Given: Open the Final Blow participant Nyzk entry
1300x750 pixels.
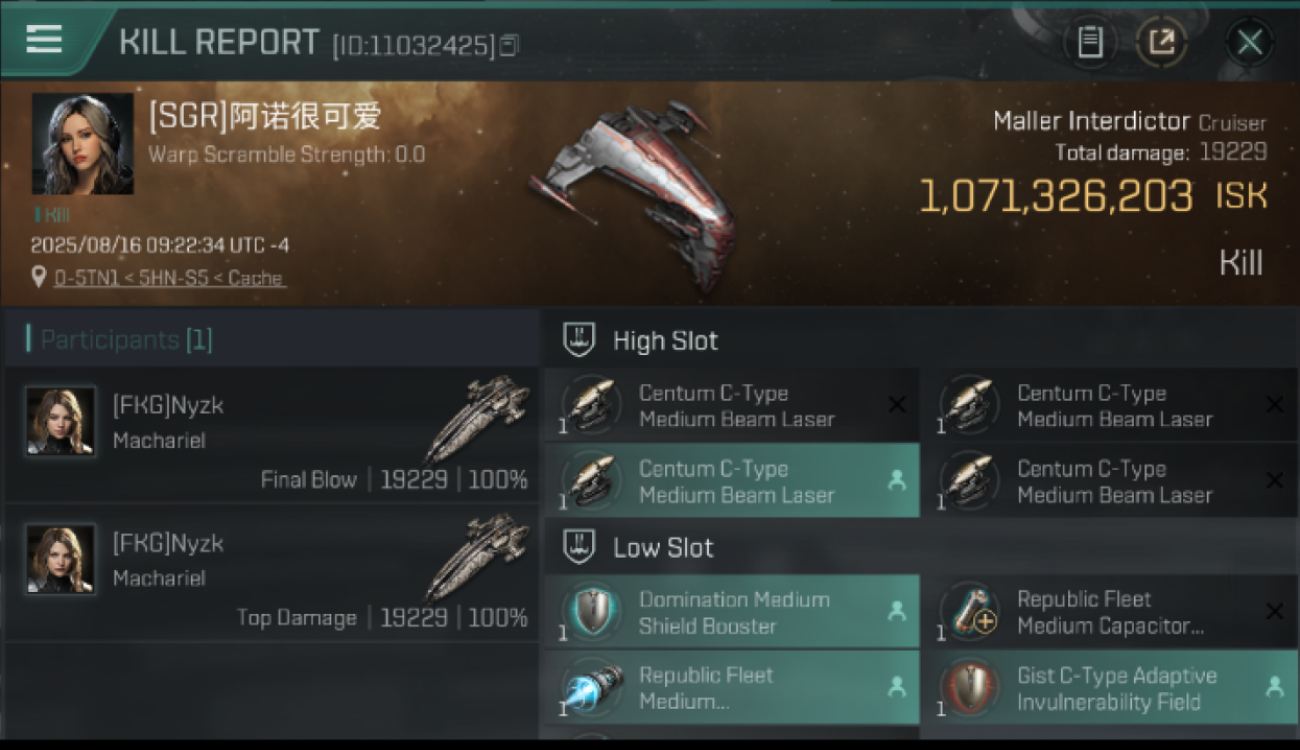Looking at the screenshot, I should [x=272, y=434].
